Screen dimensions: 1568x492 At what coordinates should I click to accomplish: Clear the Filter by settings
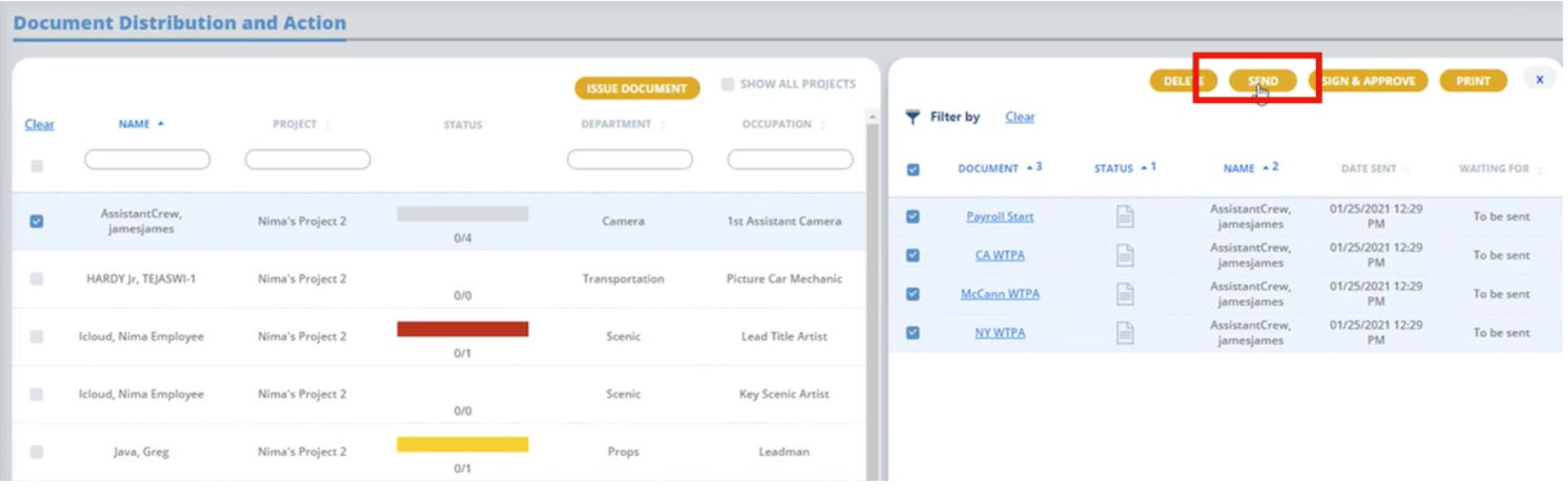tap(1020, 117)
